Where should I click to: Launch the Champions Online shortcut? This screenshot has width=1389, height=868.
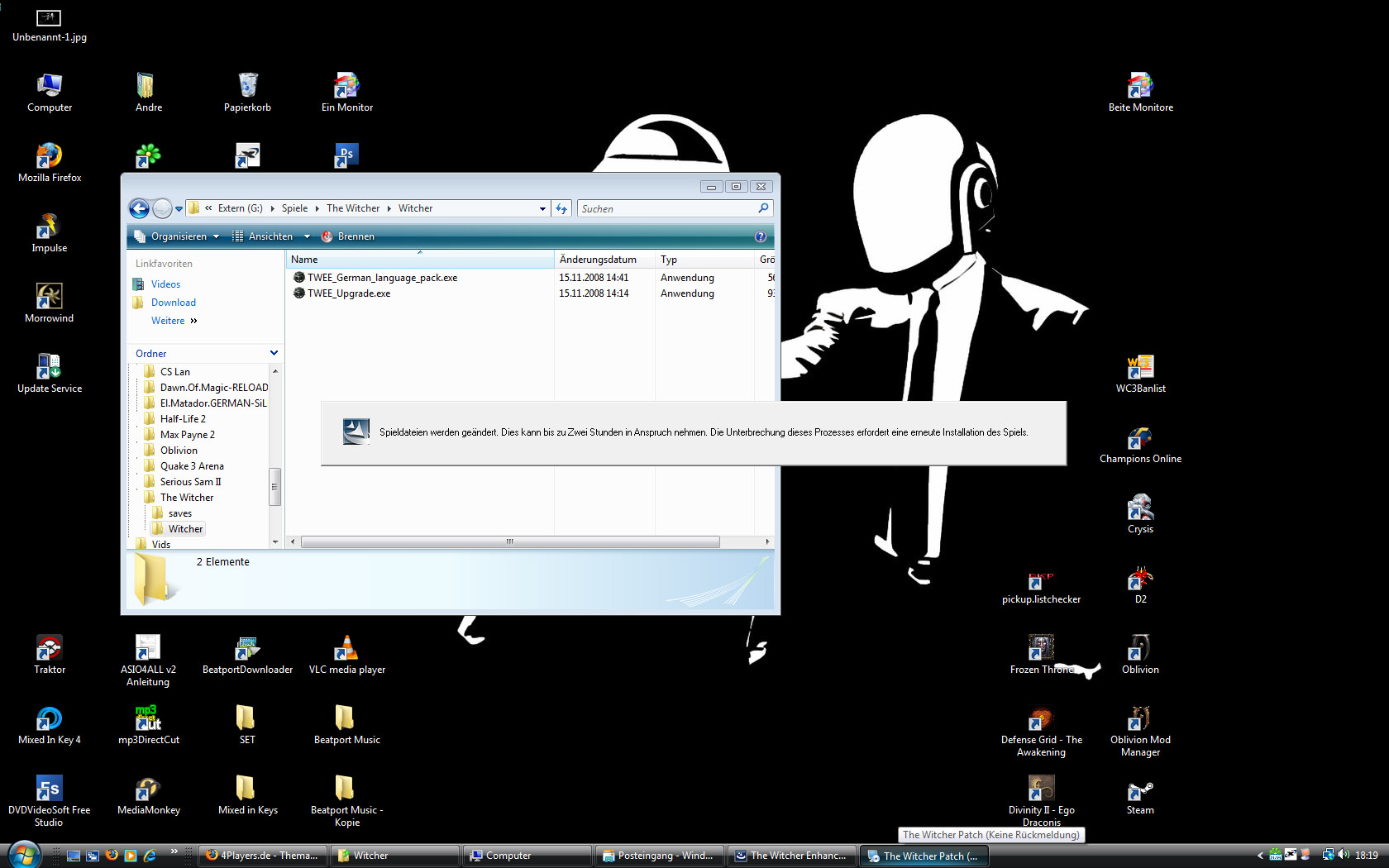click(x=1141, y=443)
